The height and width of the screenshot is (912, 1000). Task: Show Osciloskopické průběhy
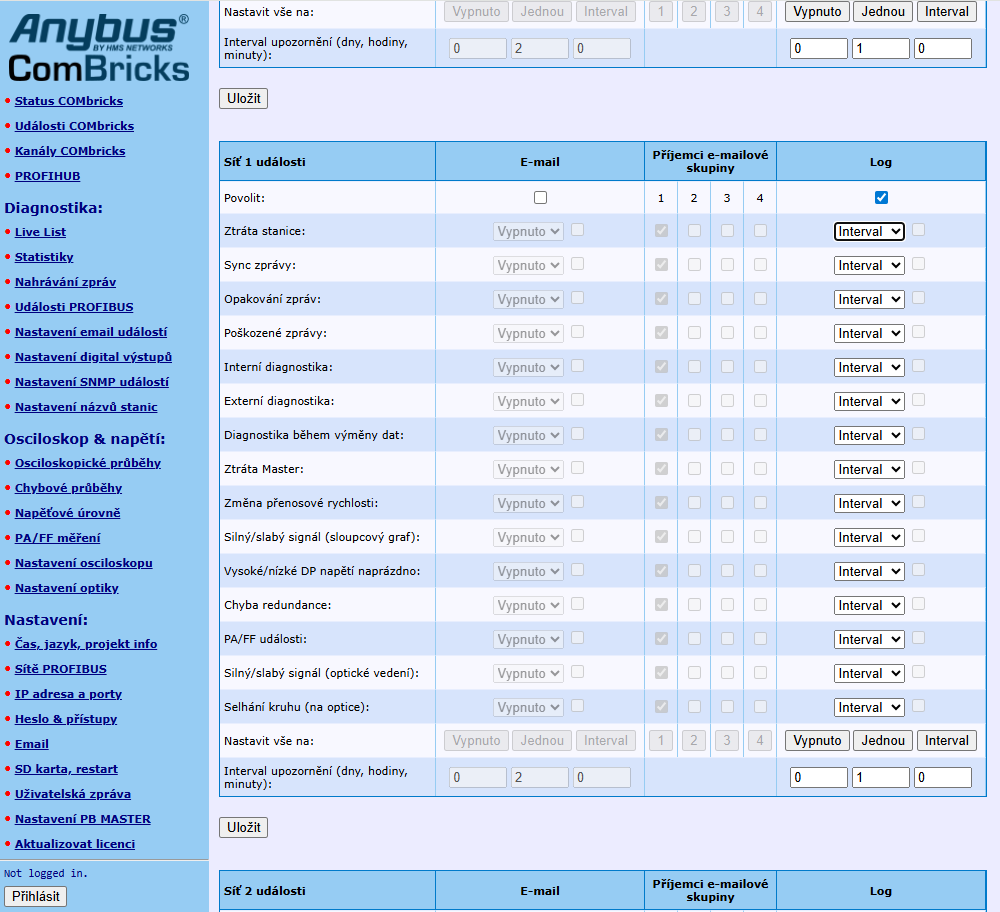88,463
